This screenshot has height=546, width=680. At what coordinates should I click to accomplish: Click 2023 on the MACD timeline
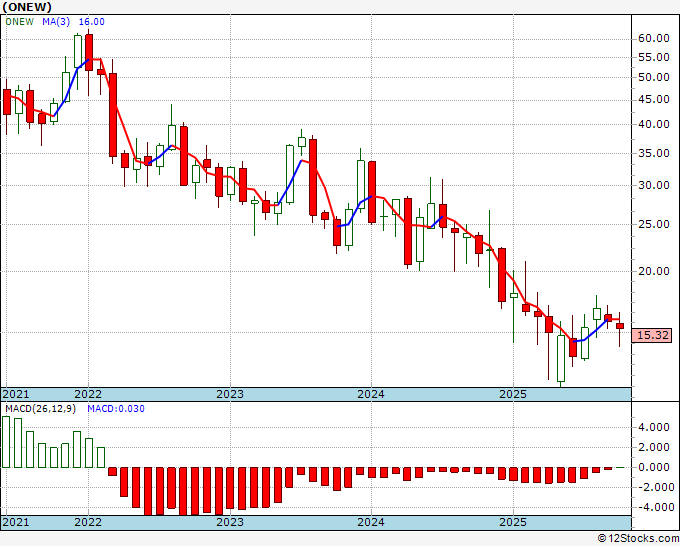click(230, 522)
